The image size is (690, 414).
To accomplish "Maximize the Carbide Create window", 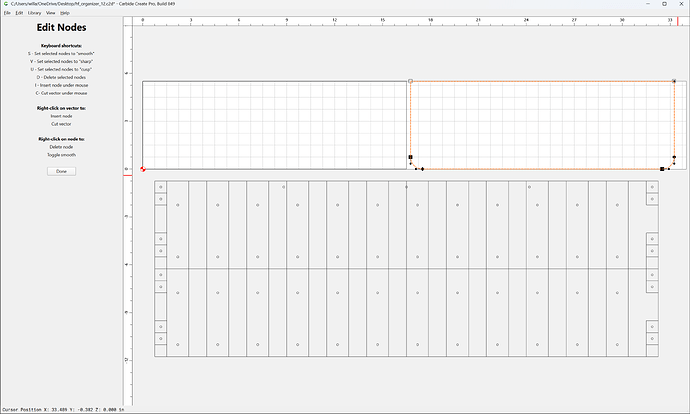I will 664,4.
